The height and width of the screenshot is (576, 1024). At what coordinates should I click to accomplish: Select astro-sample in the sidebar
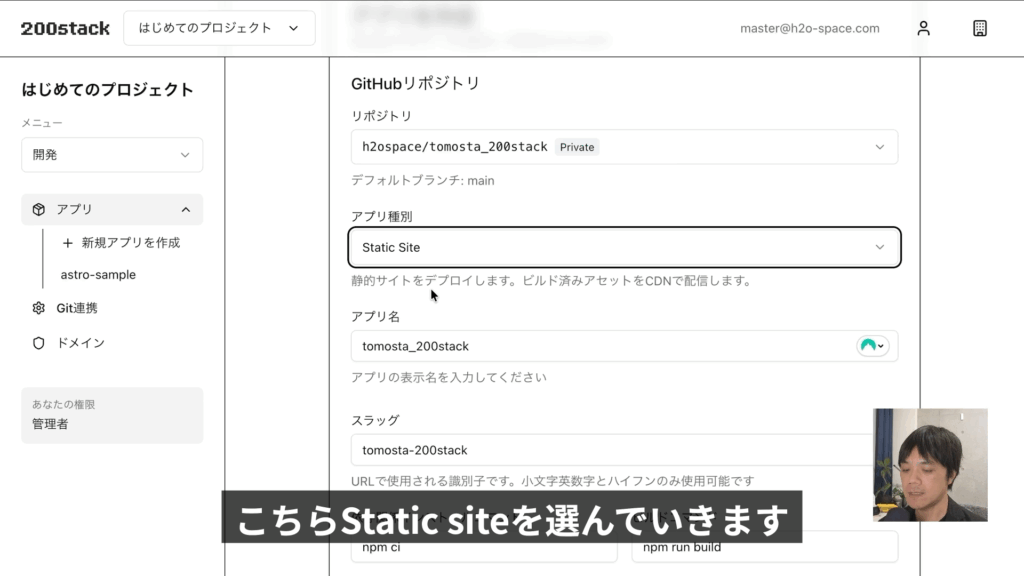[98, 275]
